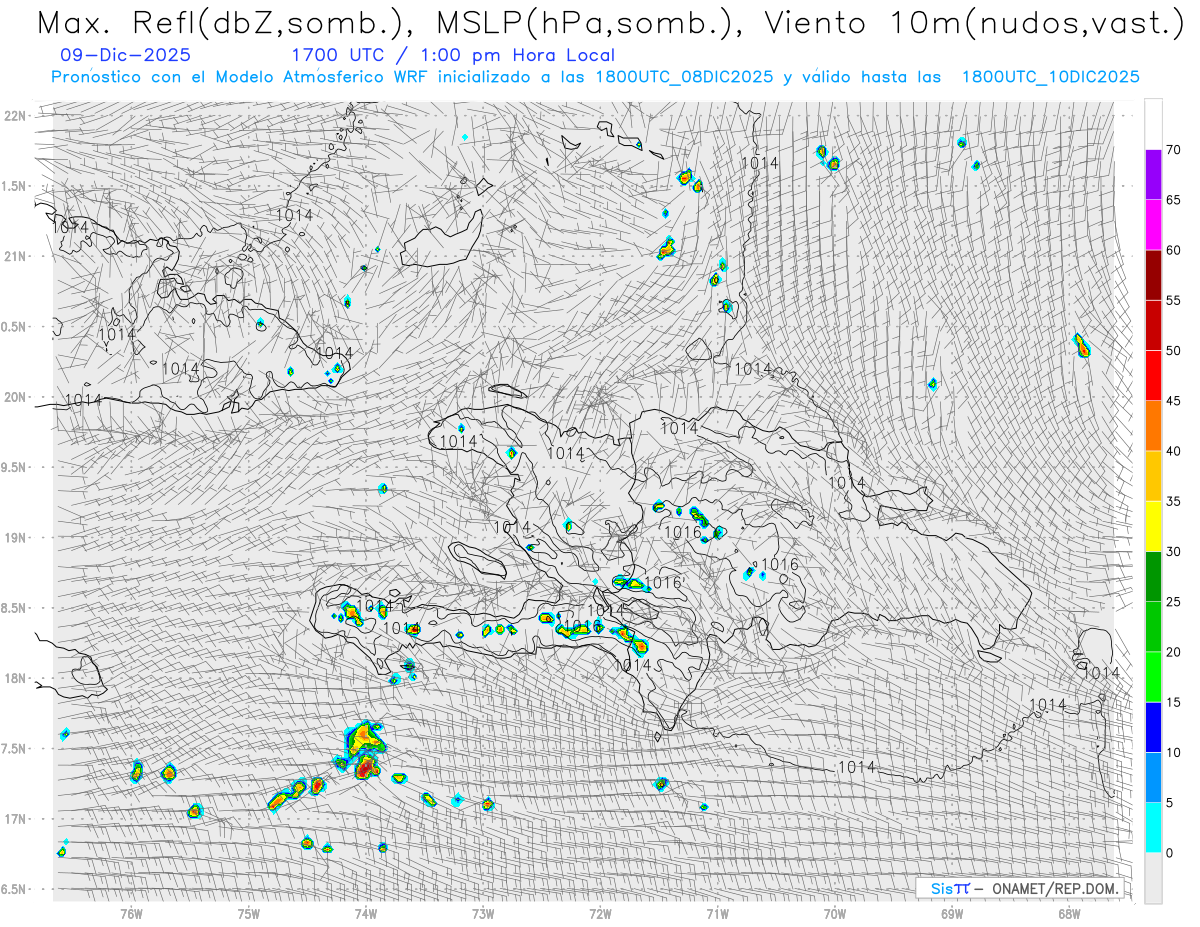Click the dark green 25–30 dBZ legend color

1153,576
